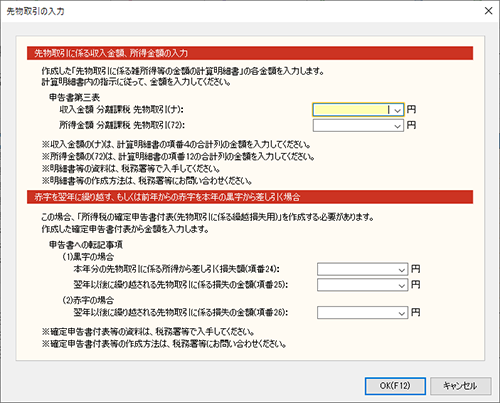The height and width of the screenshot is (403, 500).
Task: Click the 申告書への転記事項 label
Action: [86, 245]
